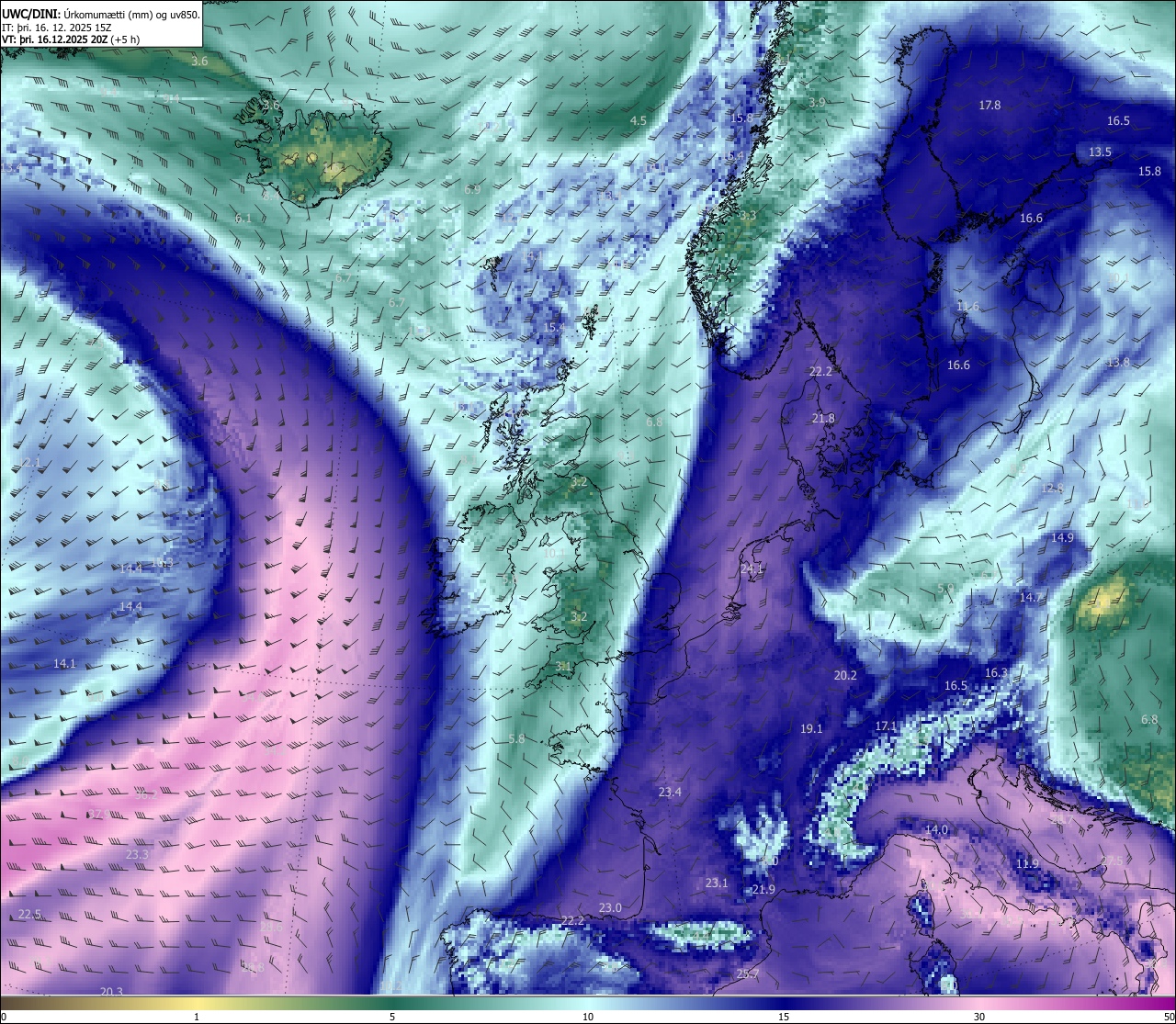Screen dimensions: 1176x1024
Task: Click the 11.6 value in the Baltic
Action: (x=967, y=307)
